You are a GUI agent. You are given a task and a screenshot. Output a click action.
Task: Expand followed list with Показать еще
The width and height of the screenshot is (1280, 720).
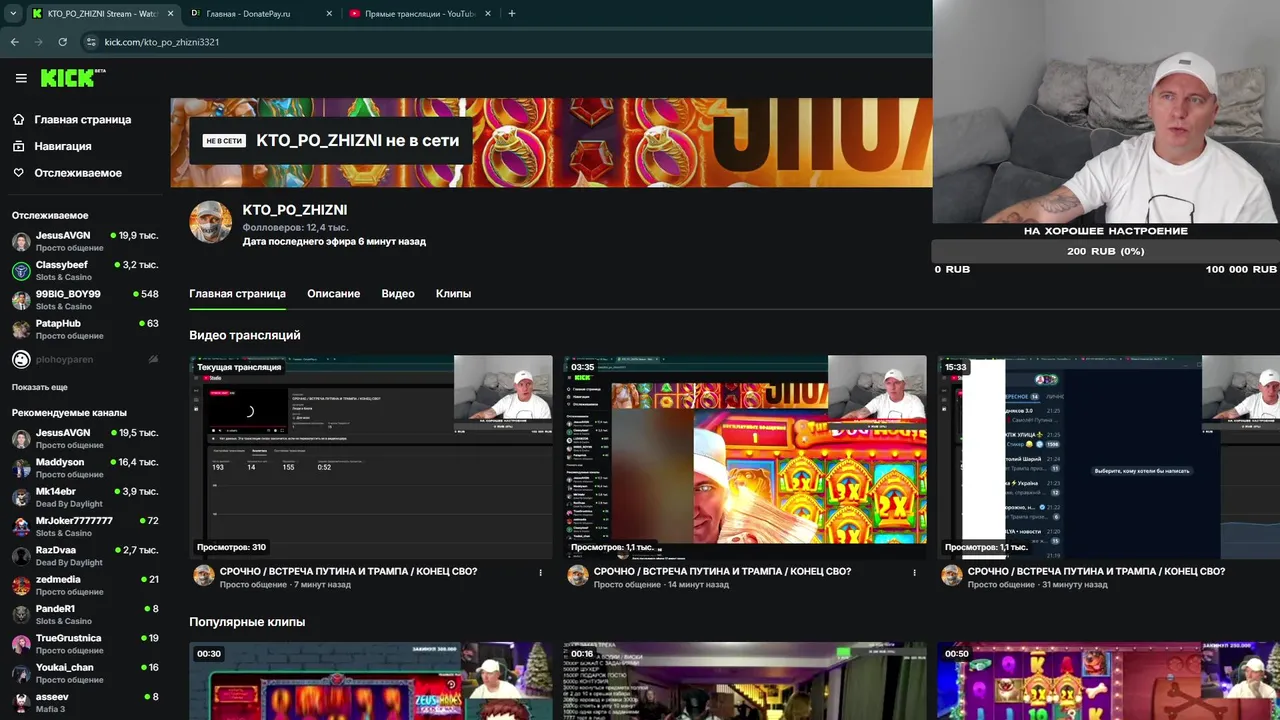pyautogui.click(x=40, y=387)
